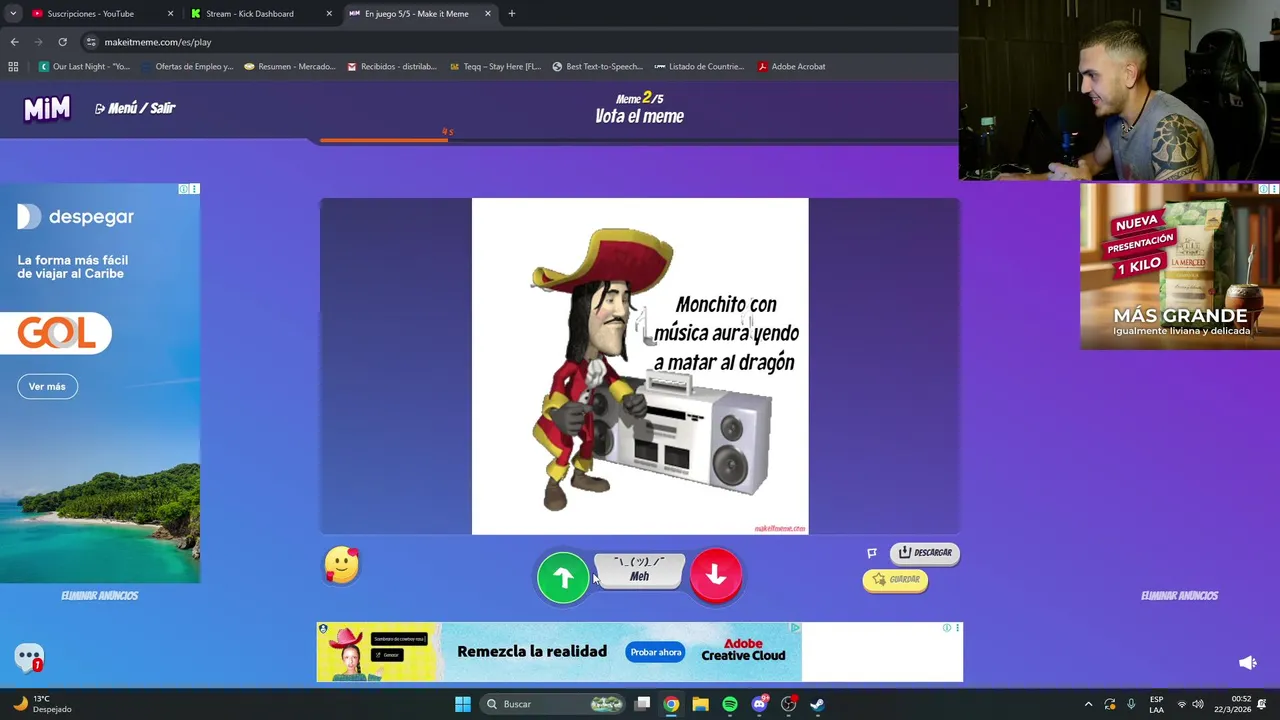Open Teqq - Stay Here bookmark
The height and width of the screenshot is (720, 1280).
(495, 67)
